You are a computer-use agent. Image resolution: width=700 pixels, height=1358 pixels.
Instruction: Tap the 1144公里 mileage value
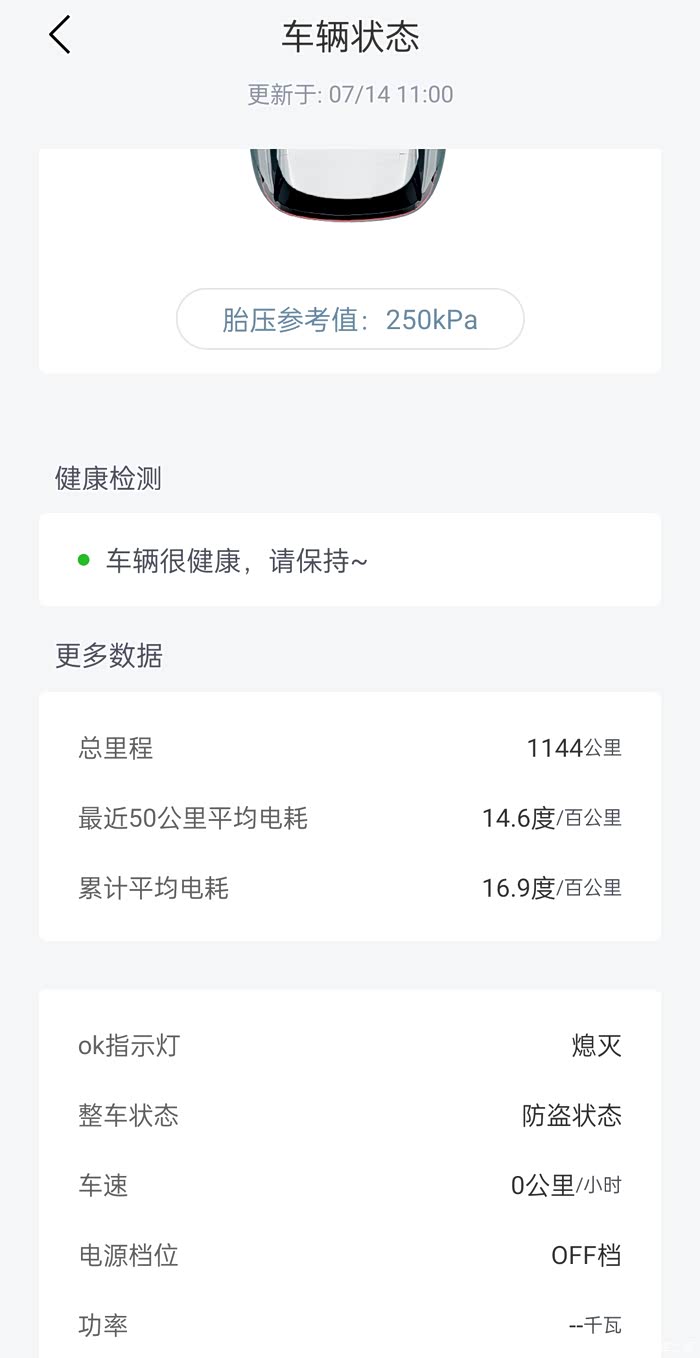pos(574,748)
